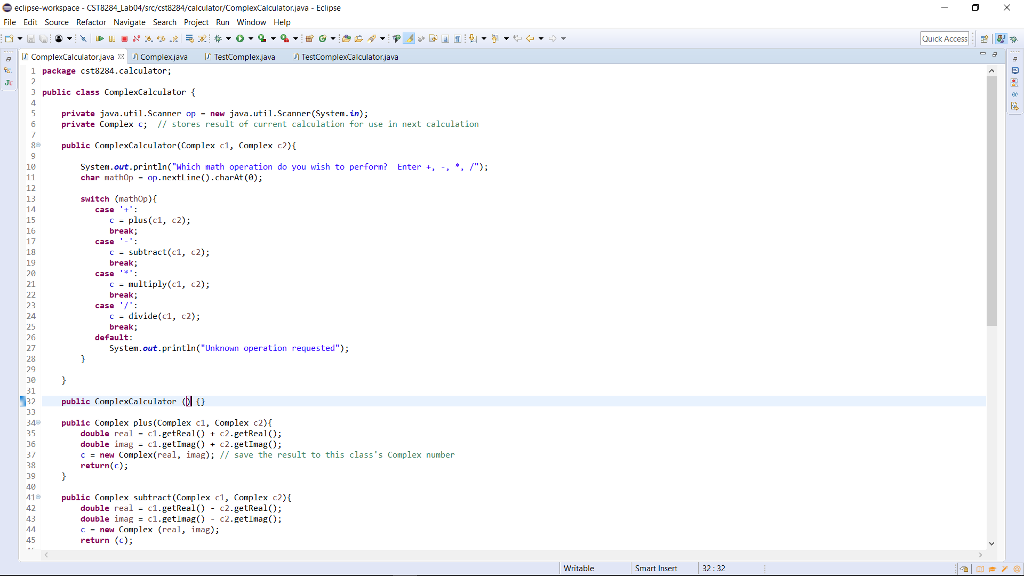Click the Java perspective icon in the top-right corner
Image resolution: width=1024 pixels, height=576 pixels.
point(1000,38)
